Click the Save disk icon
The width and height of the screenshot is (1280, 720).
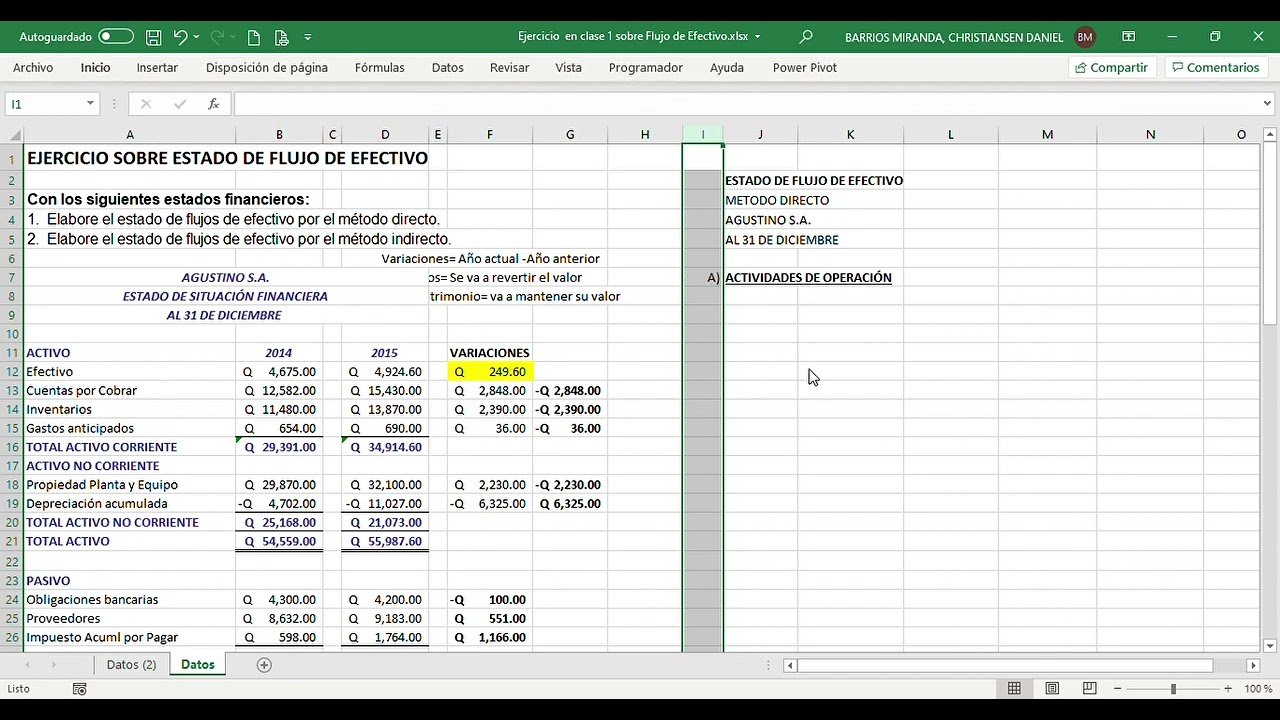click(154, 37)
